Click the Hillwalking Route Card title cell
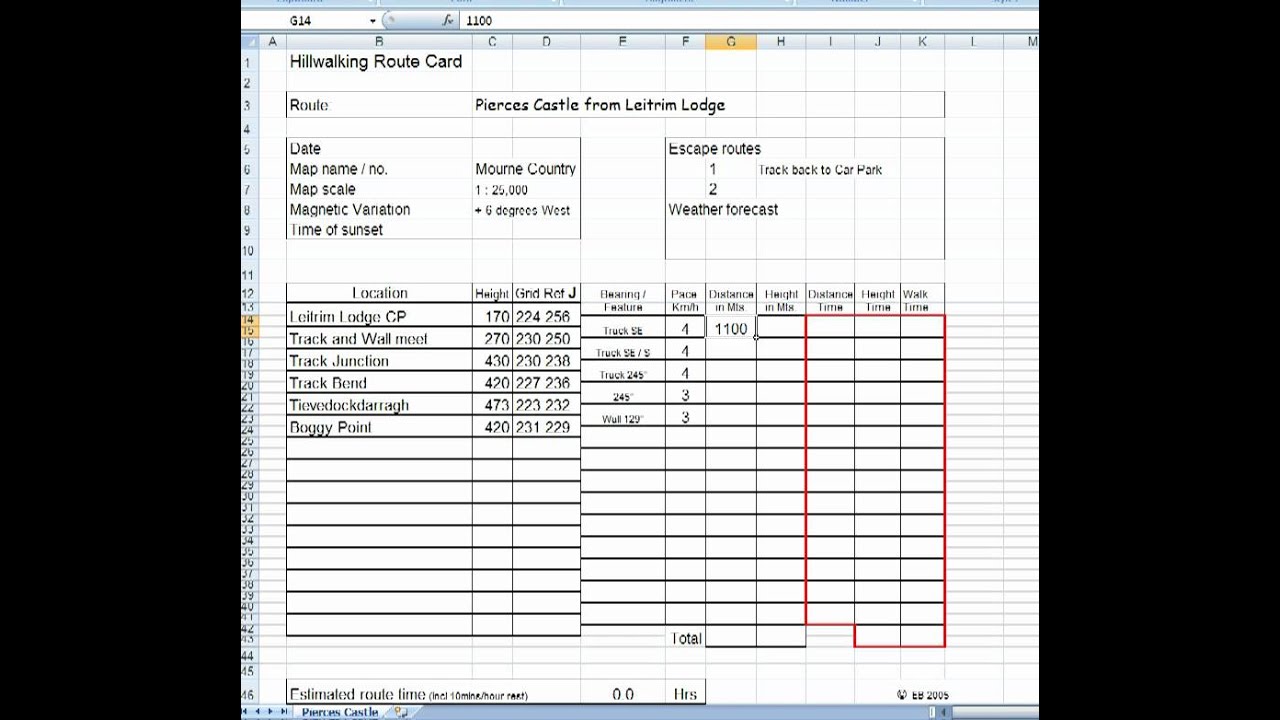This screenshot has height=720, width=1280. click(x=375, y=62)
